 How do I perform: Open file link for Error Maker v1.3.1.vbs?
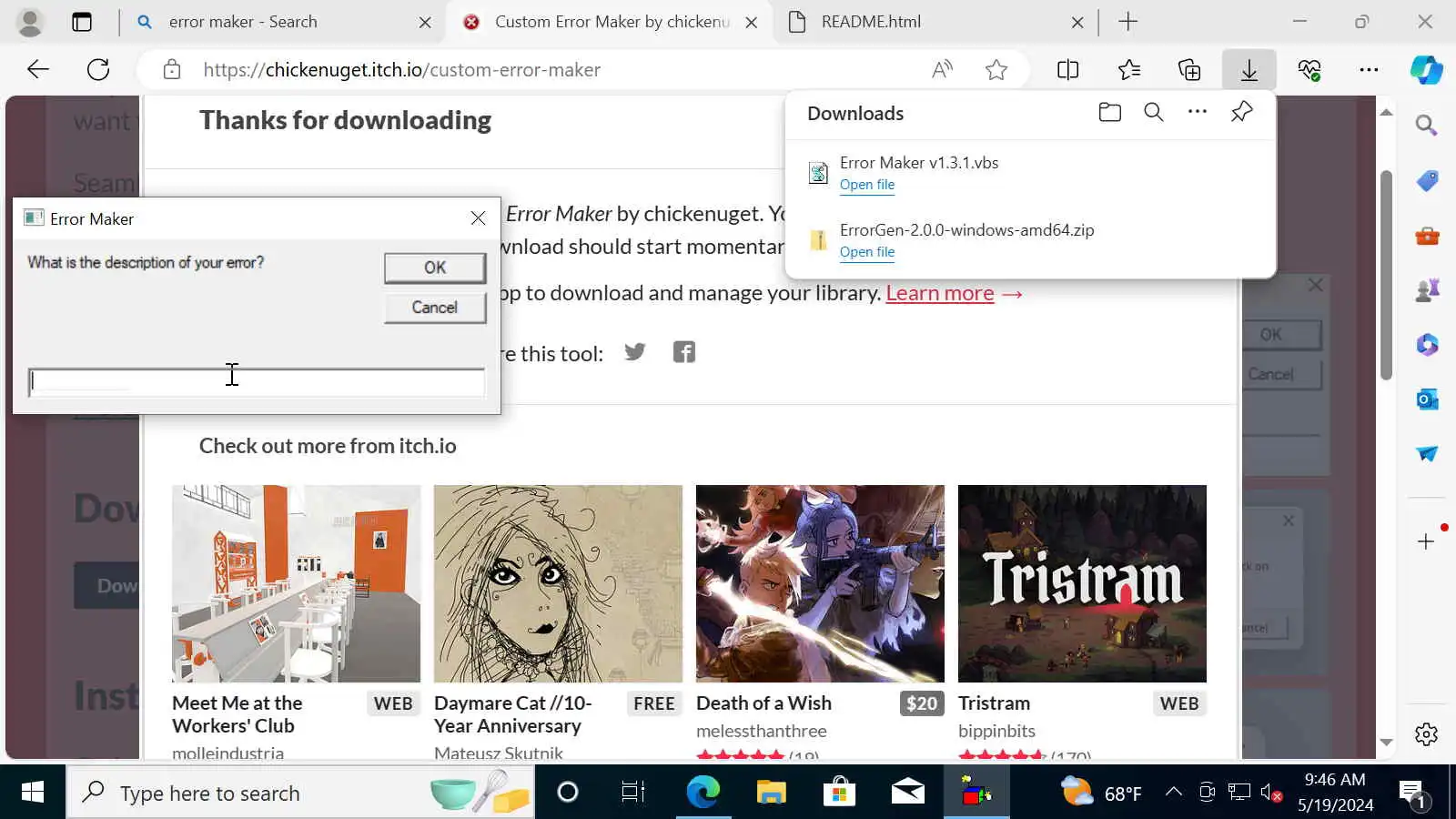tap(867, 185)
